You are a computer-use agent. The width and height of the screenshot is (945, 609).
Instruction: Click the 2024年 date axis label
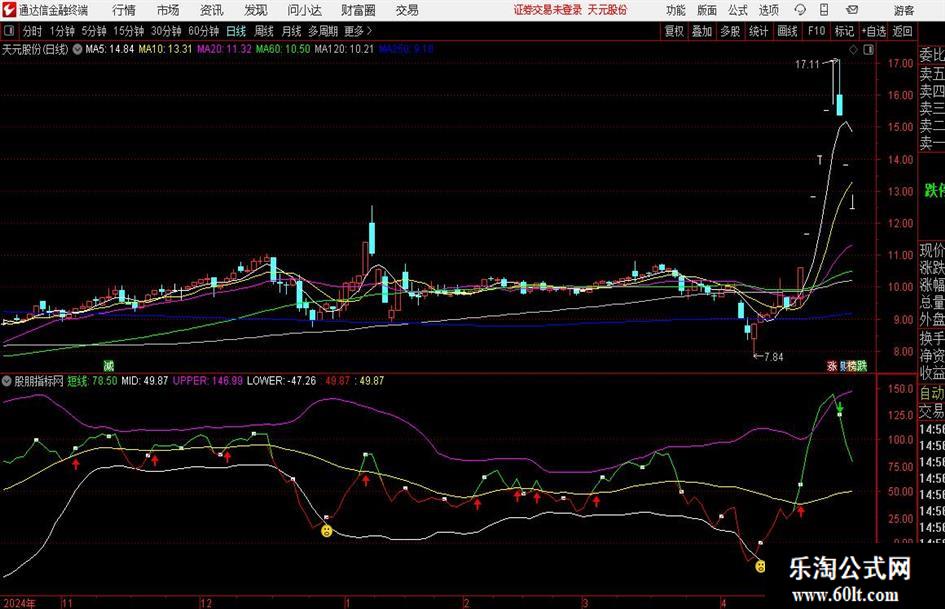[19, 603]
